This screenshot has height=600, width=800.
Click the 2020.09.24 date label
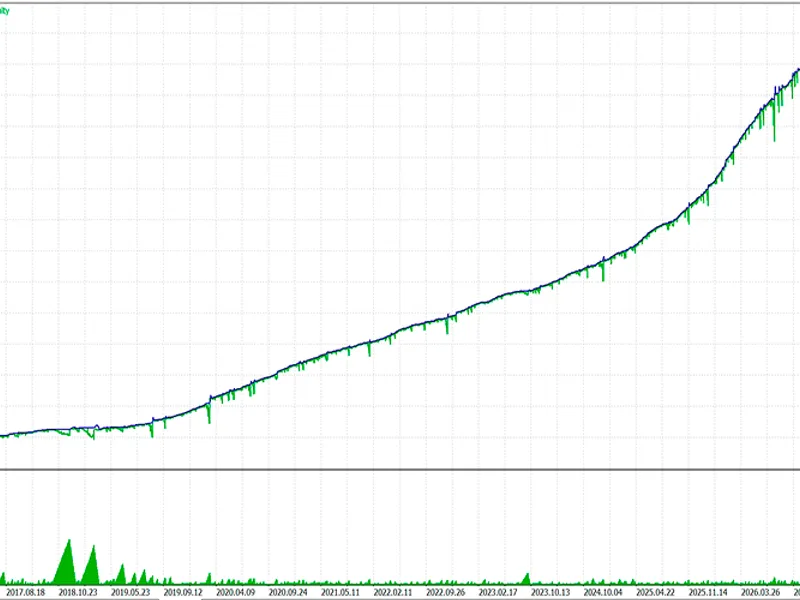(288, 592)
